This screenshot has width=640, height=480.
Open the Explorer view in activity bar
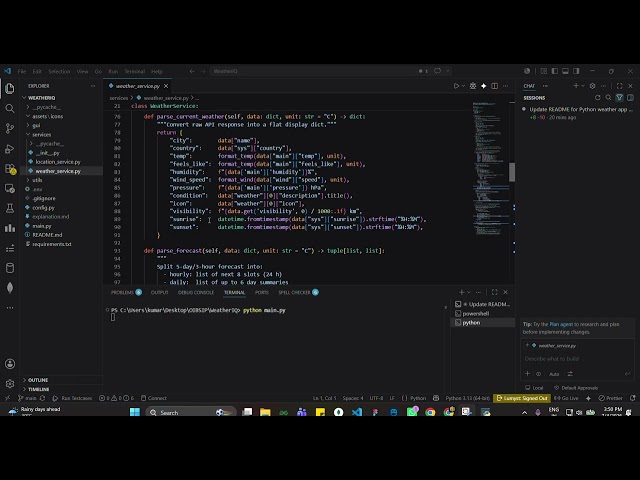pos(10,88)
